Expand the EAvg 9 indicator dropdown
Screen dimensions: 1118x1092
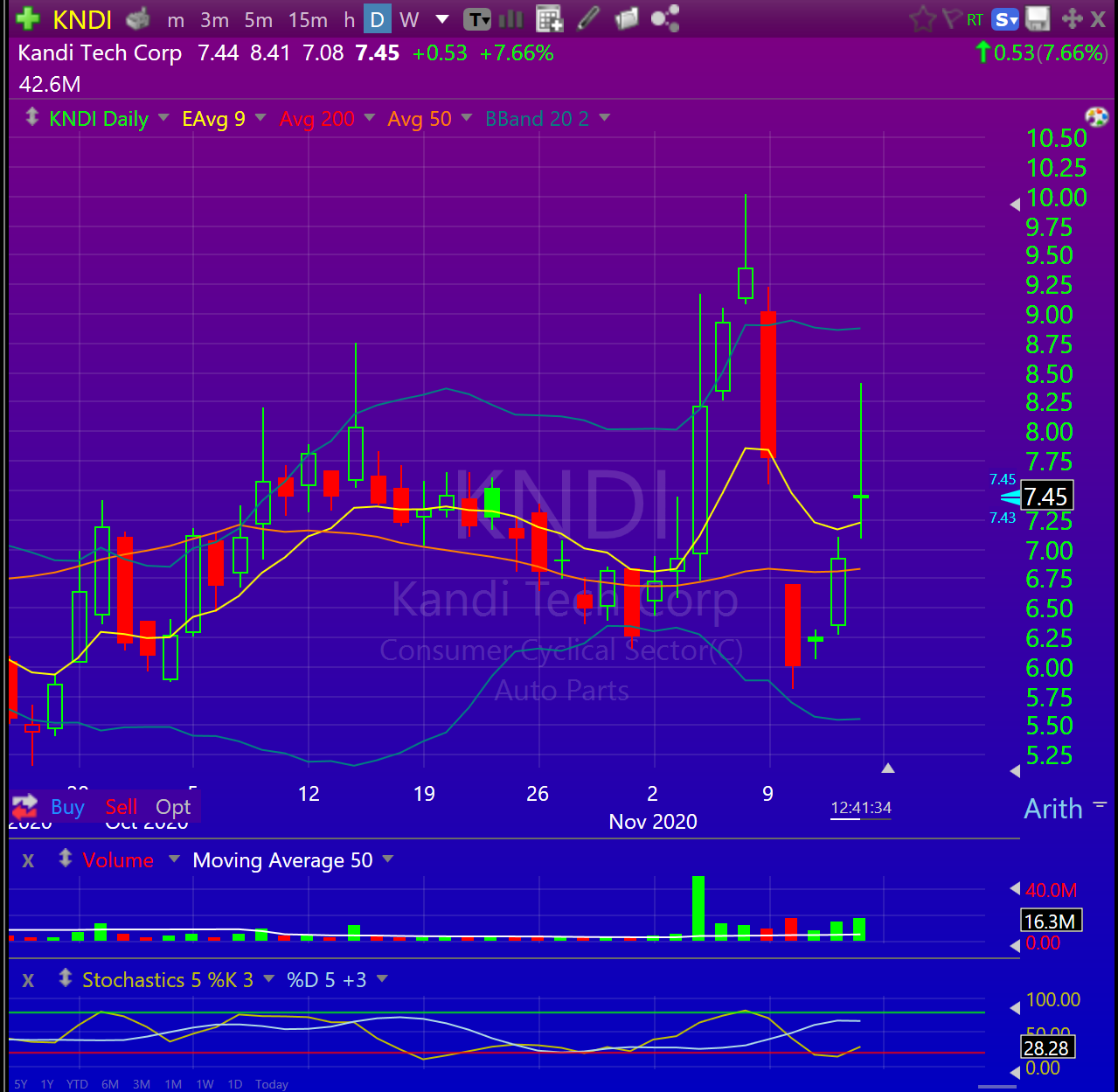tap(260, 118)
